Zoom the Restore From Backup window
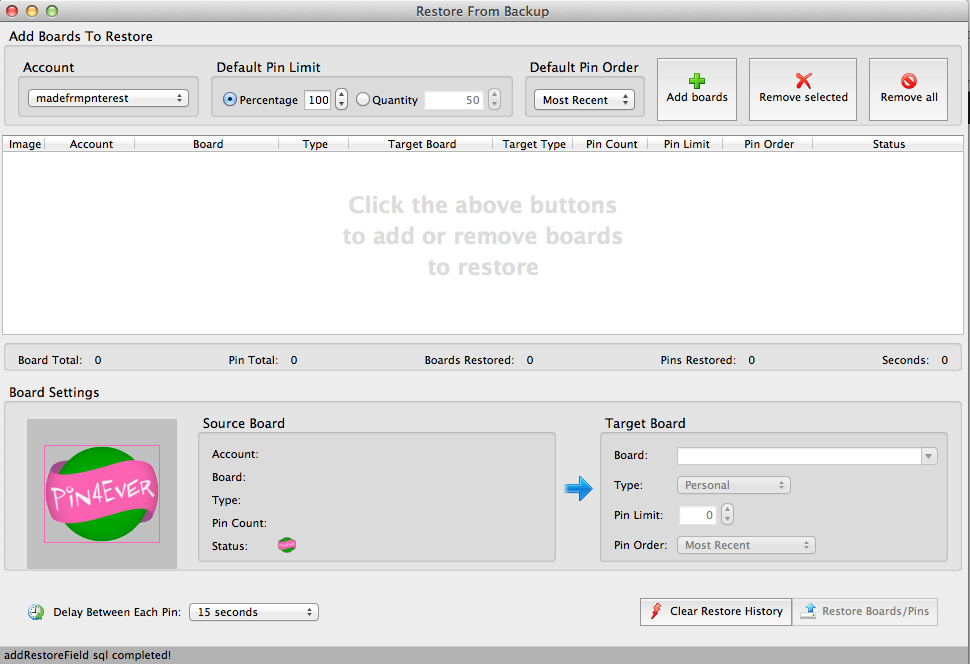Image resolution: width=970 pixels, height=664 pixels. tap(52, 11)
